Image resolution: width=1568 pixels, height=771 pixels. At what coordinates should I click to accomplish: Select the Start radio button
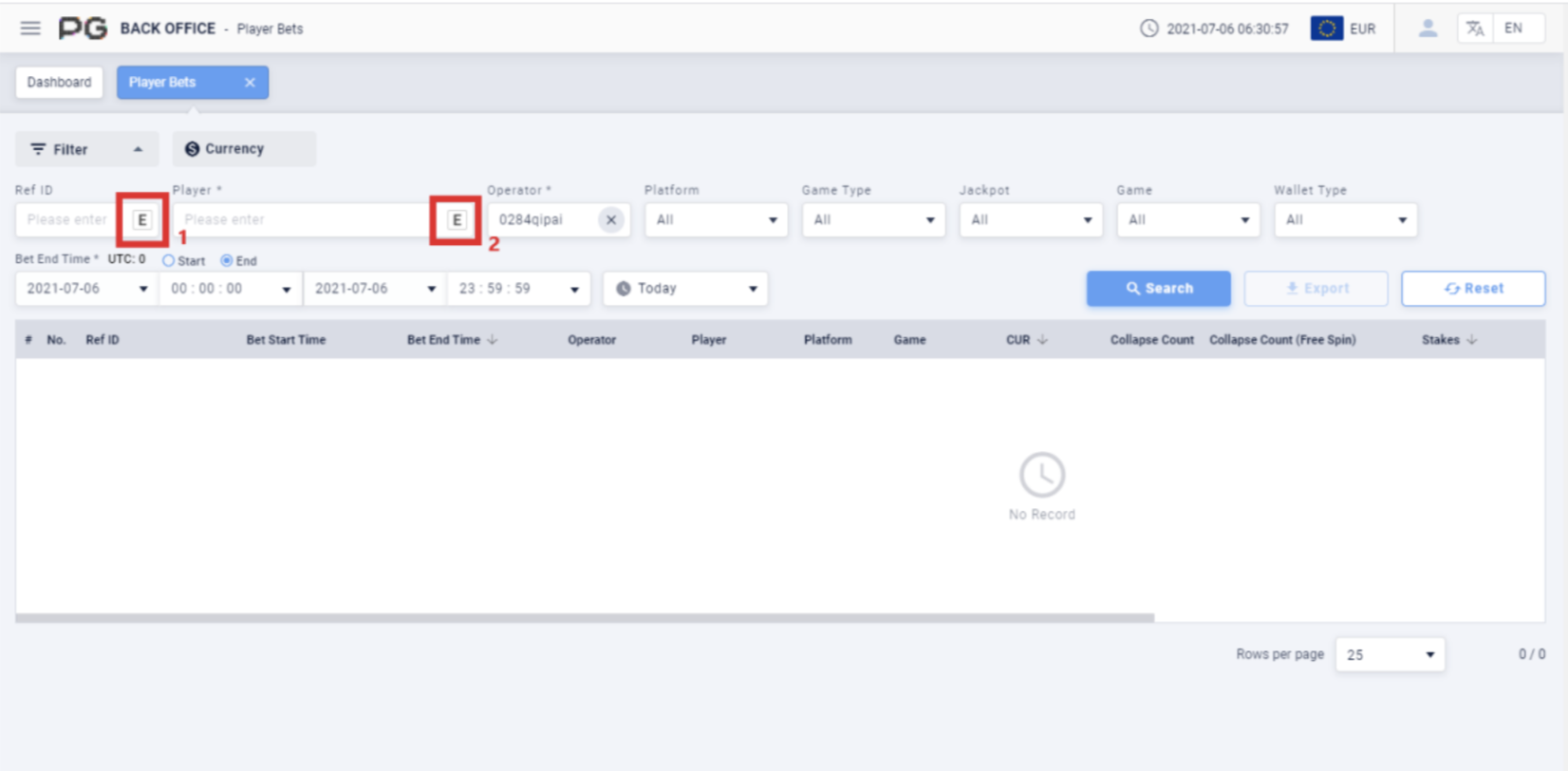[169, 260]
